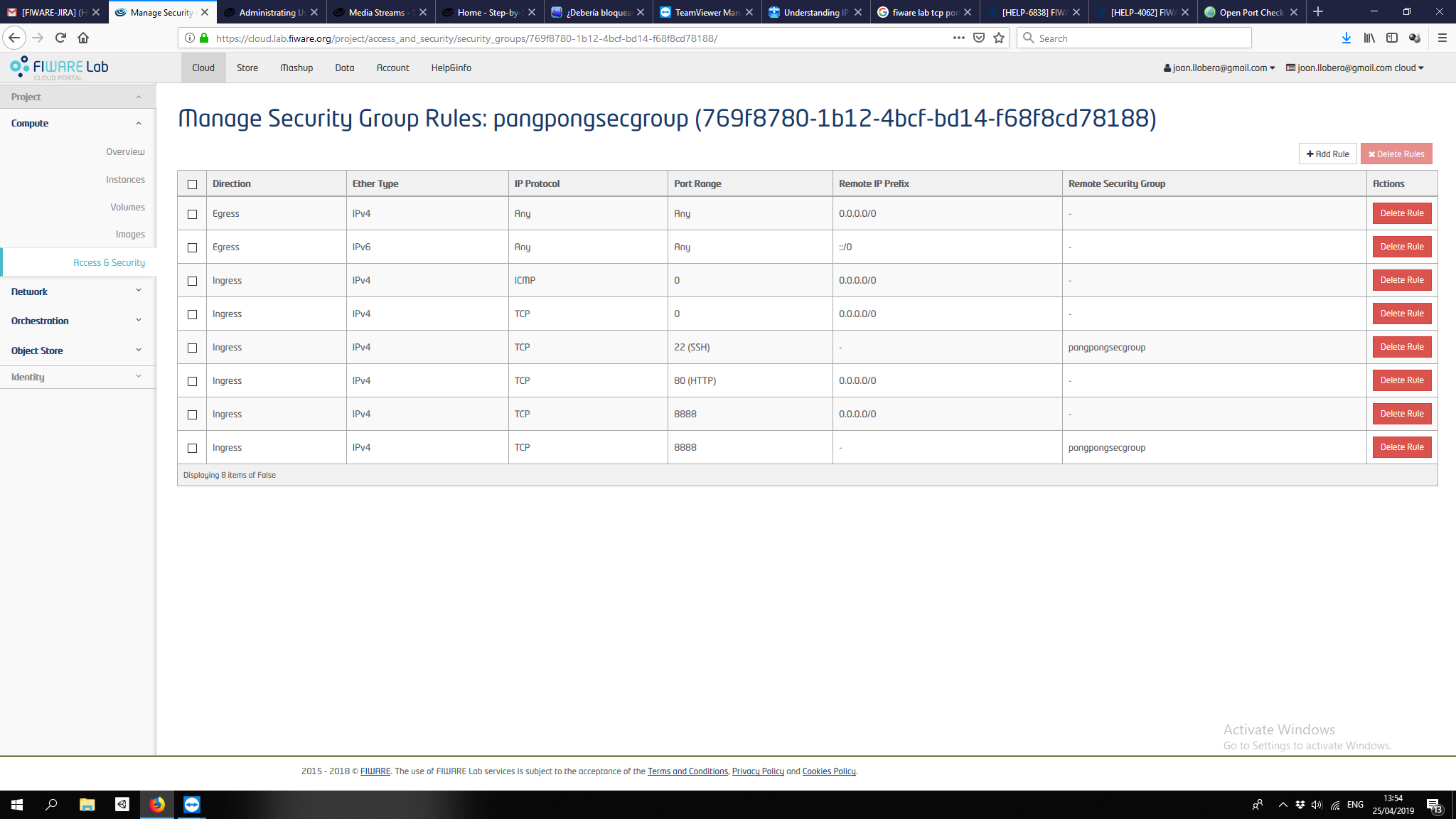Open Terms and Conditions footer link
1456x819 pixels.
pyautogui.click(x=687, y=771)
